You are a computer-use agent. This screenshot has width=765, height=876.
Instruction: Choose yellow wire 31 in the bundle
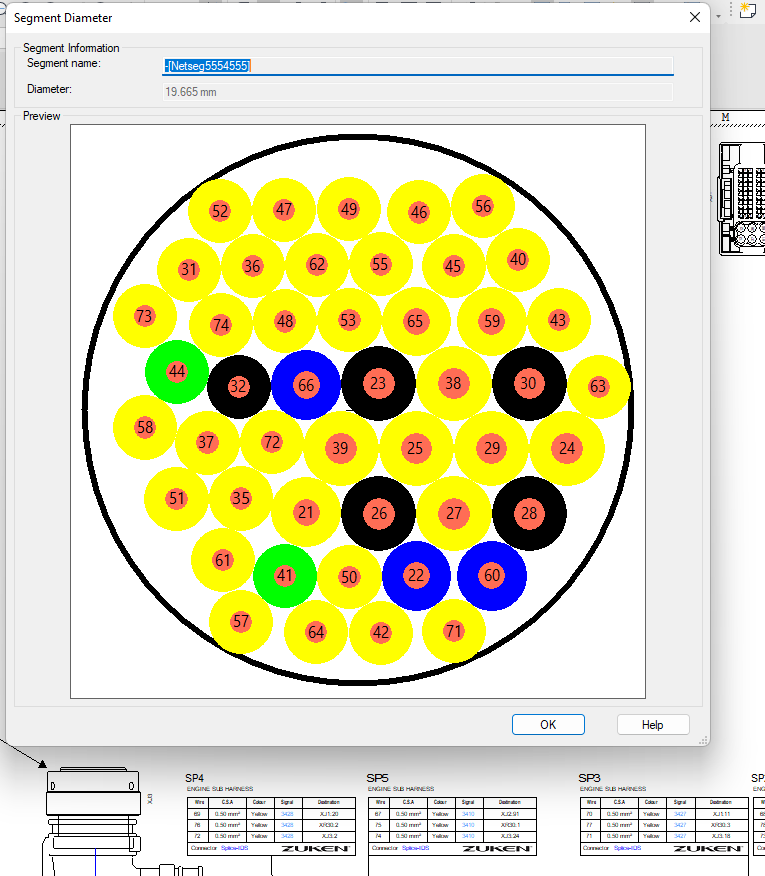click(189, 270)
